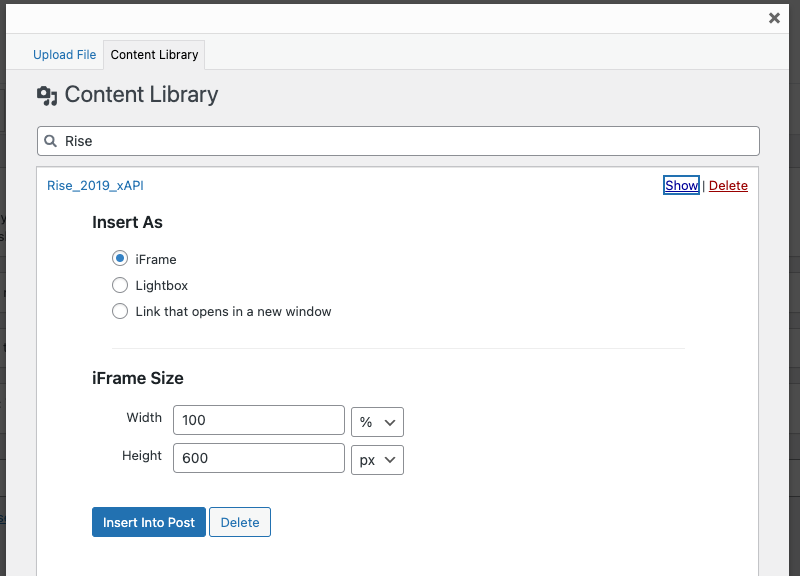Screen dimensions: 800x576
Task: Choose the Lightbox radio option
Action: 120,285
